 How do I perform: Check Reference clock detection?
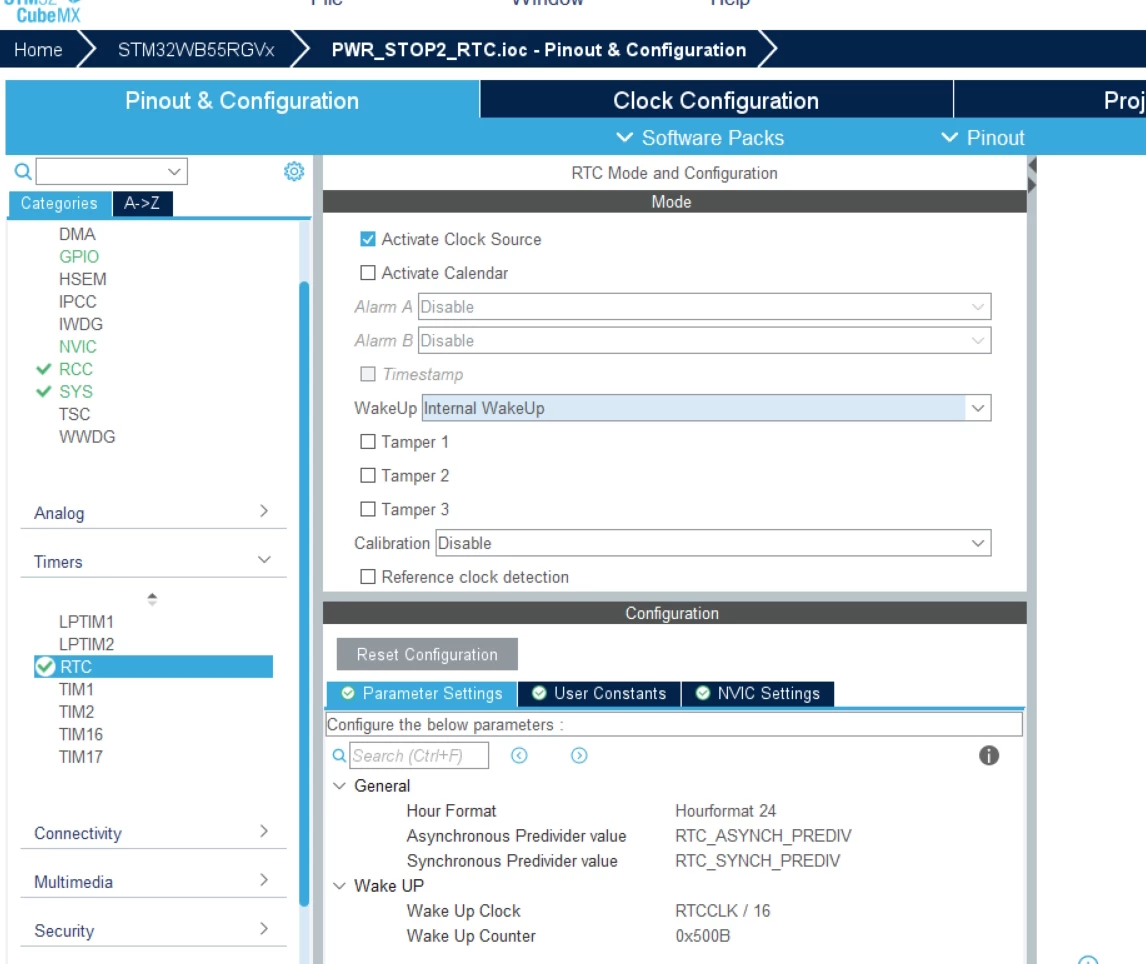point(368,577)
